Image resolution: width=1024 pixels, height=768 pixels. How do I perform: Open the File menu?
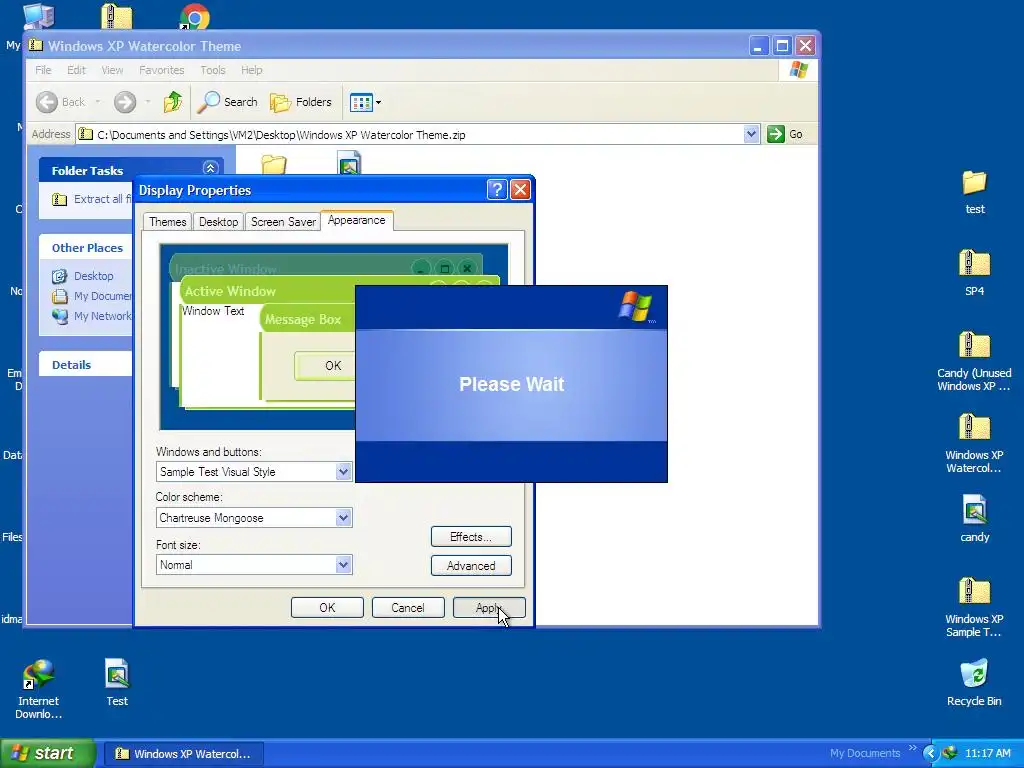(43, 70)
